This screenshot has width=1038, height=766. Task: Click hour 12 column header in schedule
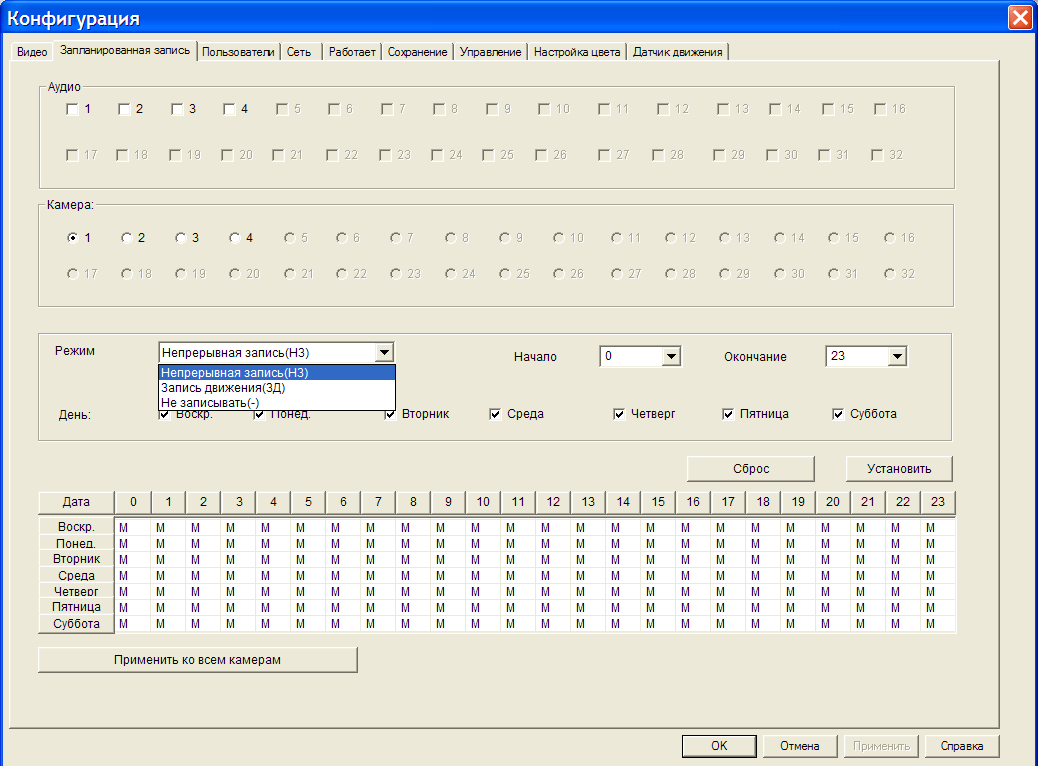[553, 502]
